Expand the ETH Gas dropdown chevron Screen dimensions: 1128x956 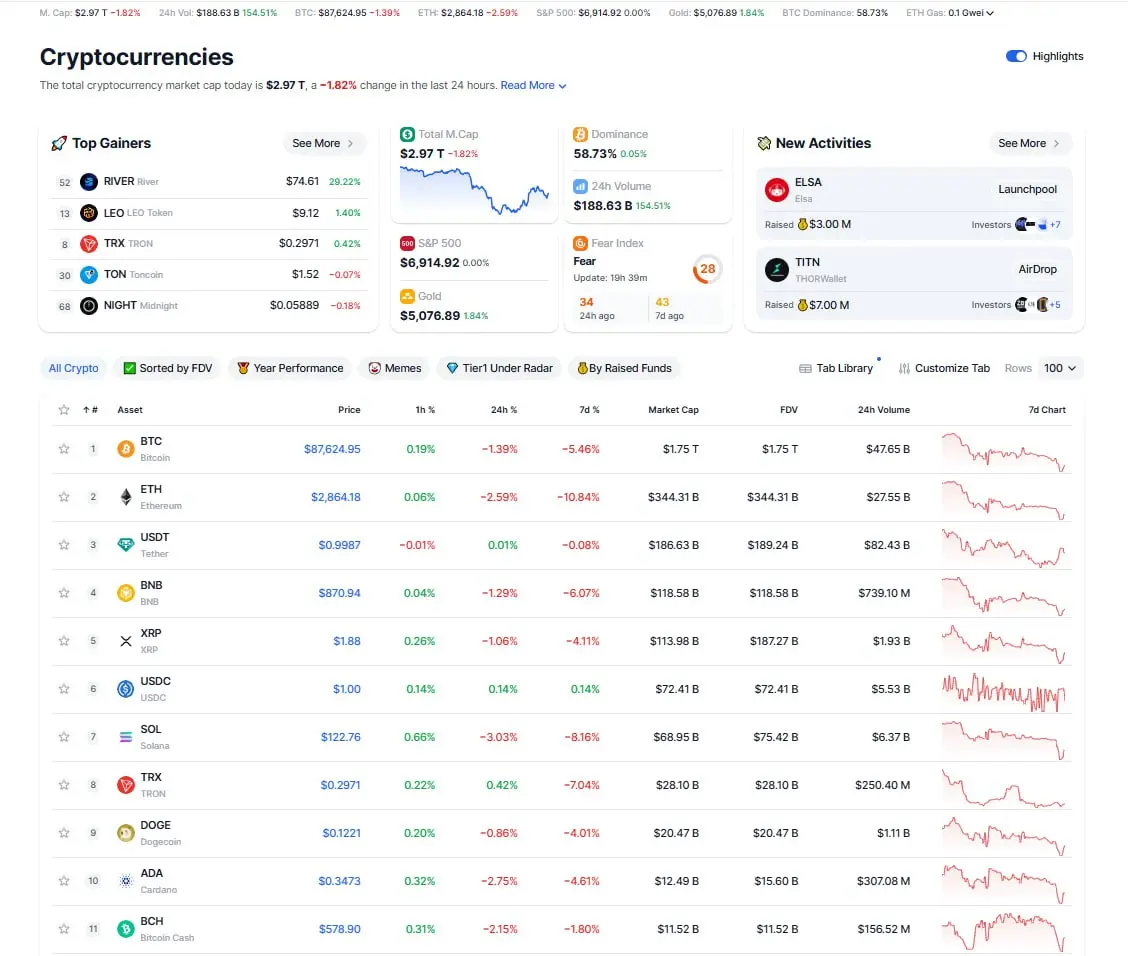pyautogui.click(x=990, y=13)
